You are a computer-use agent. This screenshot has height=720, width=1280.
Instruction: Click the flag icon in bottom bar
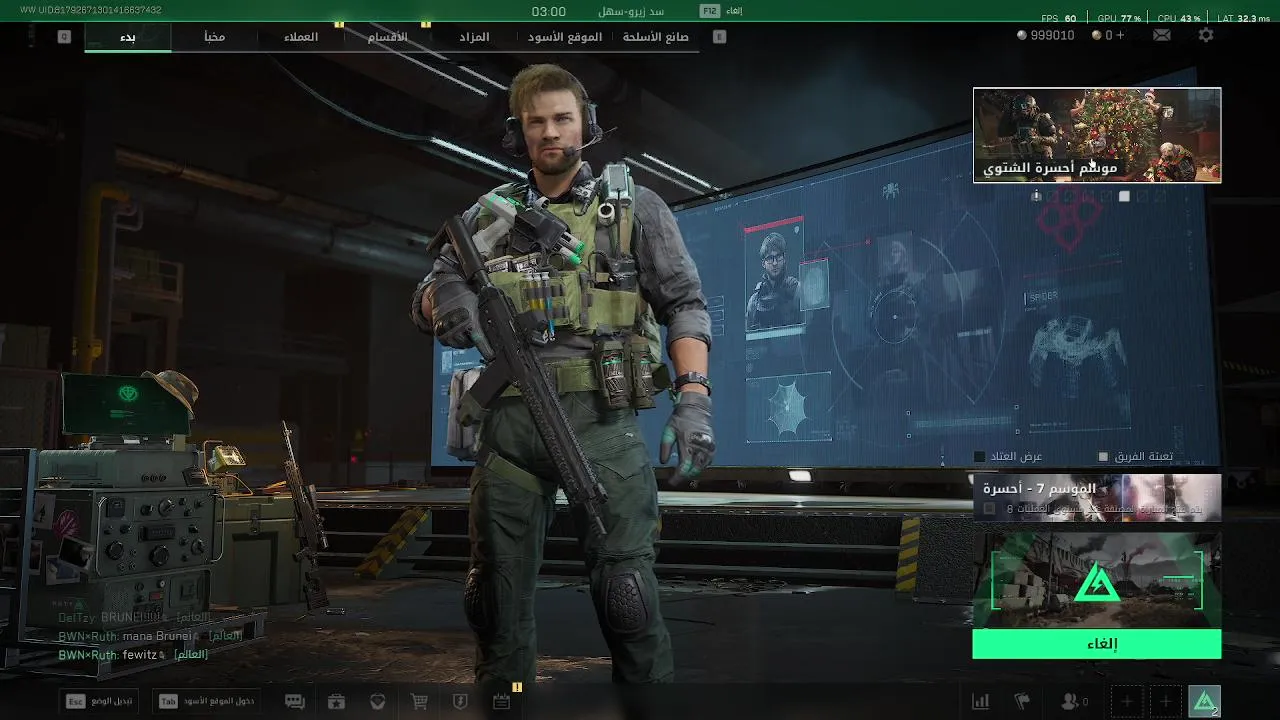pos(1022,702)
